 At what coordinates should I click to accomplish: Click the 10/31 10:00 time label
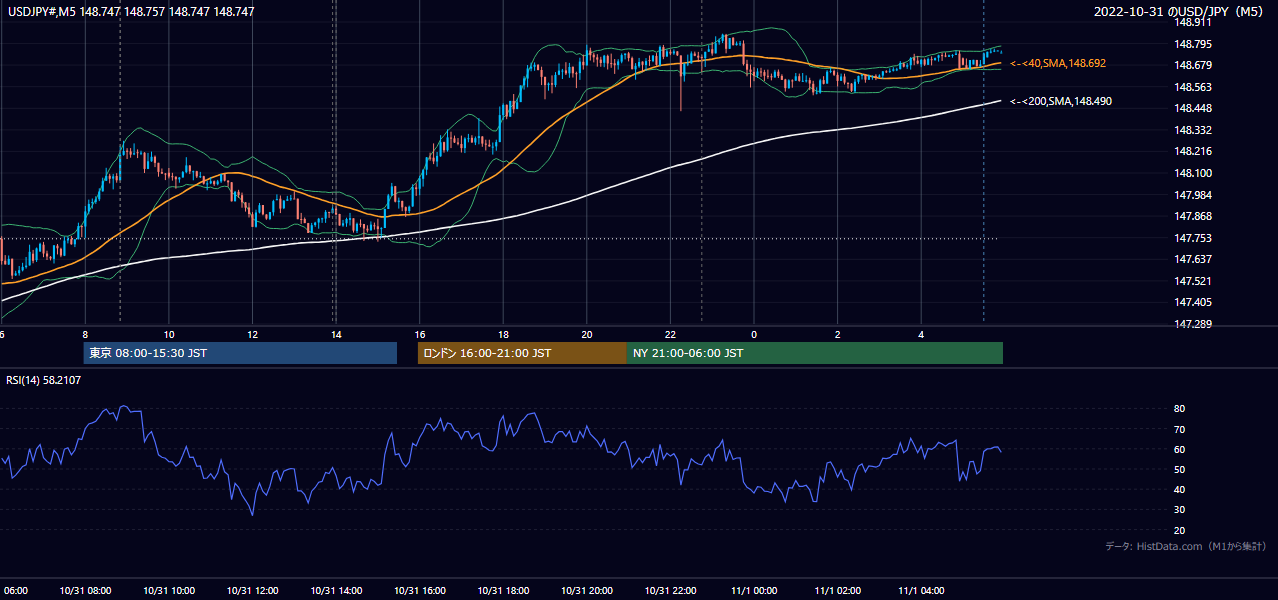pyautogui.click(x=169, y=590)
